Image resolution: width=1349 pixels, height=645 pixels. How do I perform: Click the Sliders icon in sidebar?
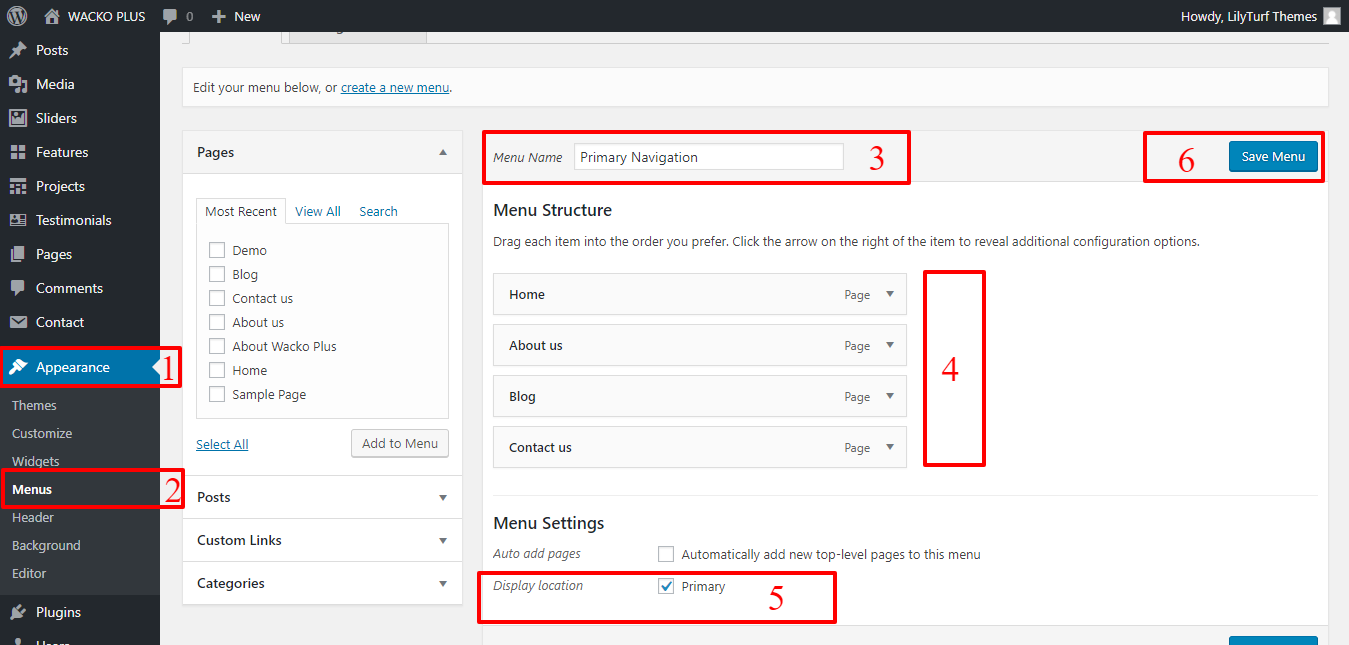[x=18, y=118]
